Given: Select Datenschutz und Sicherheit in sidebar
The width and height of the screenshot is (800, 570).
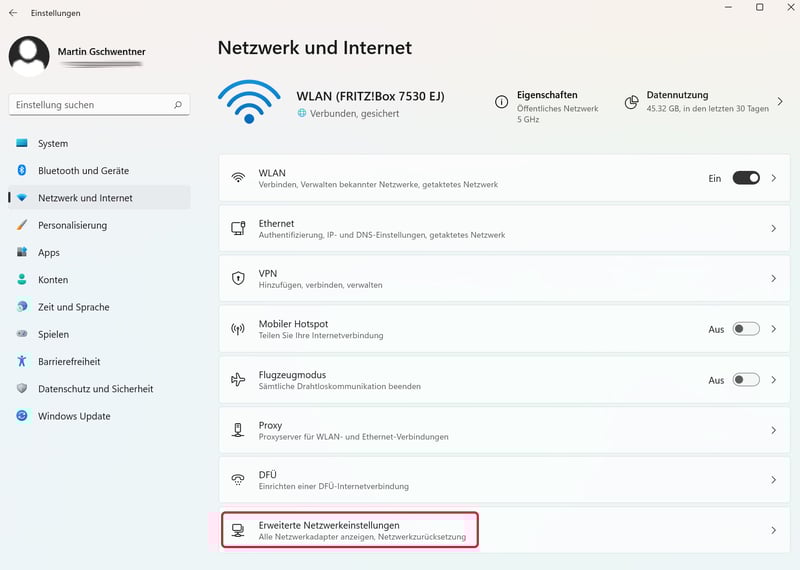Looking at the screenshot, I should point(95,389).
